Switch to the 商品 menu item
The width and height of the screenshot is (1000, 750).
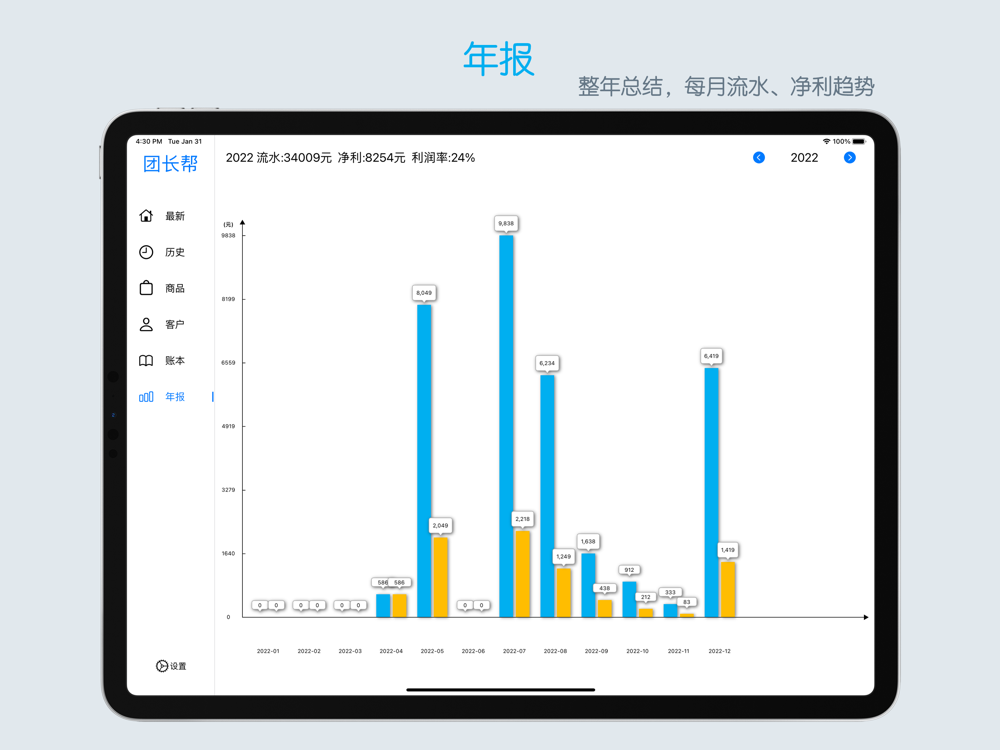[x=175, y=288]
